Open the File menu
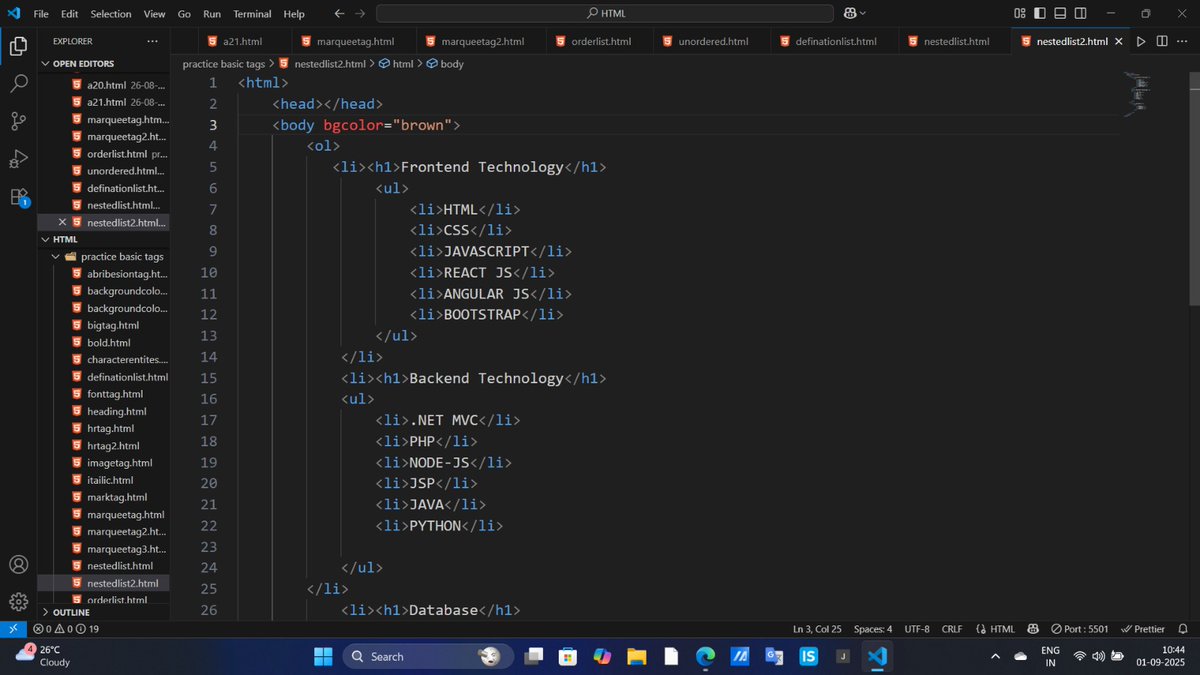 (x=41, y=14)
